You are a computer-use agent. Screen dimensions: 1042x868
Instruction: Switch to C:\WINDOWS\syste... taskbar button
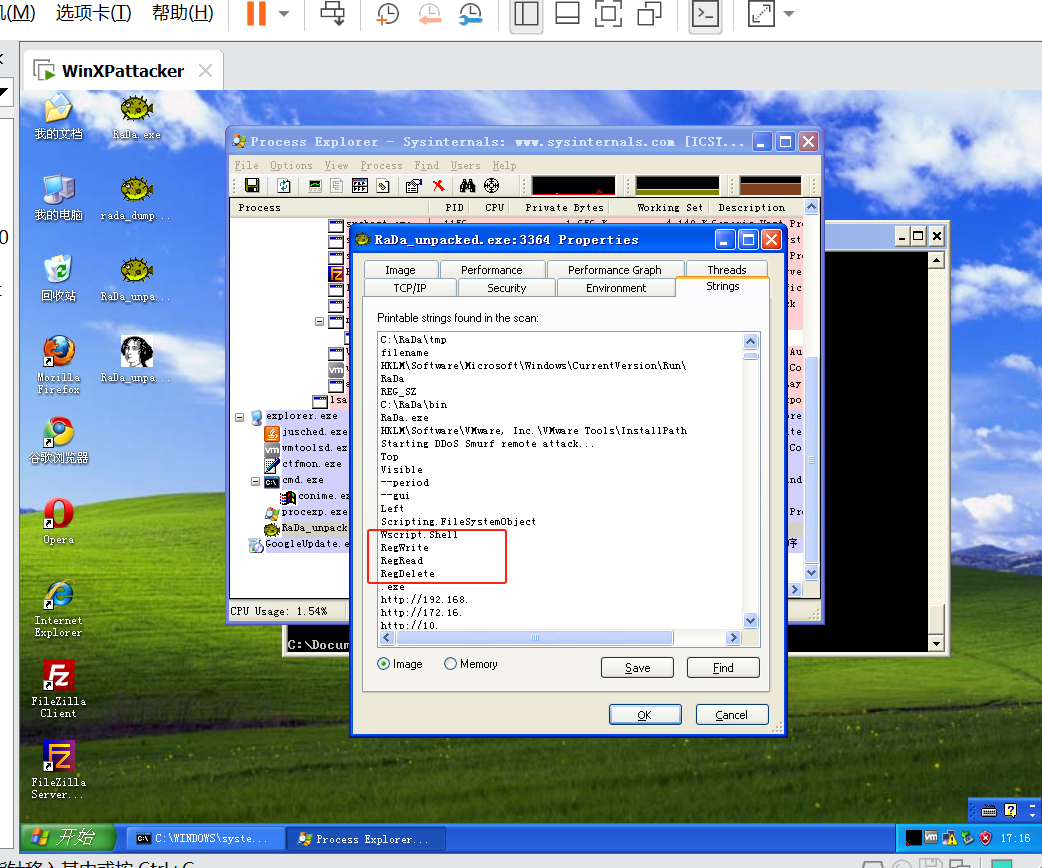[x=206, y=839]
